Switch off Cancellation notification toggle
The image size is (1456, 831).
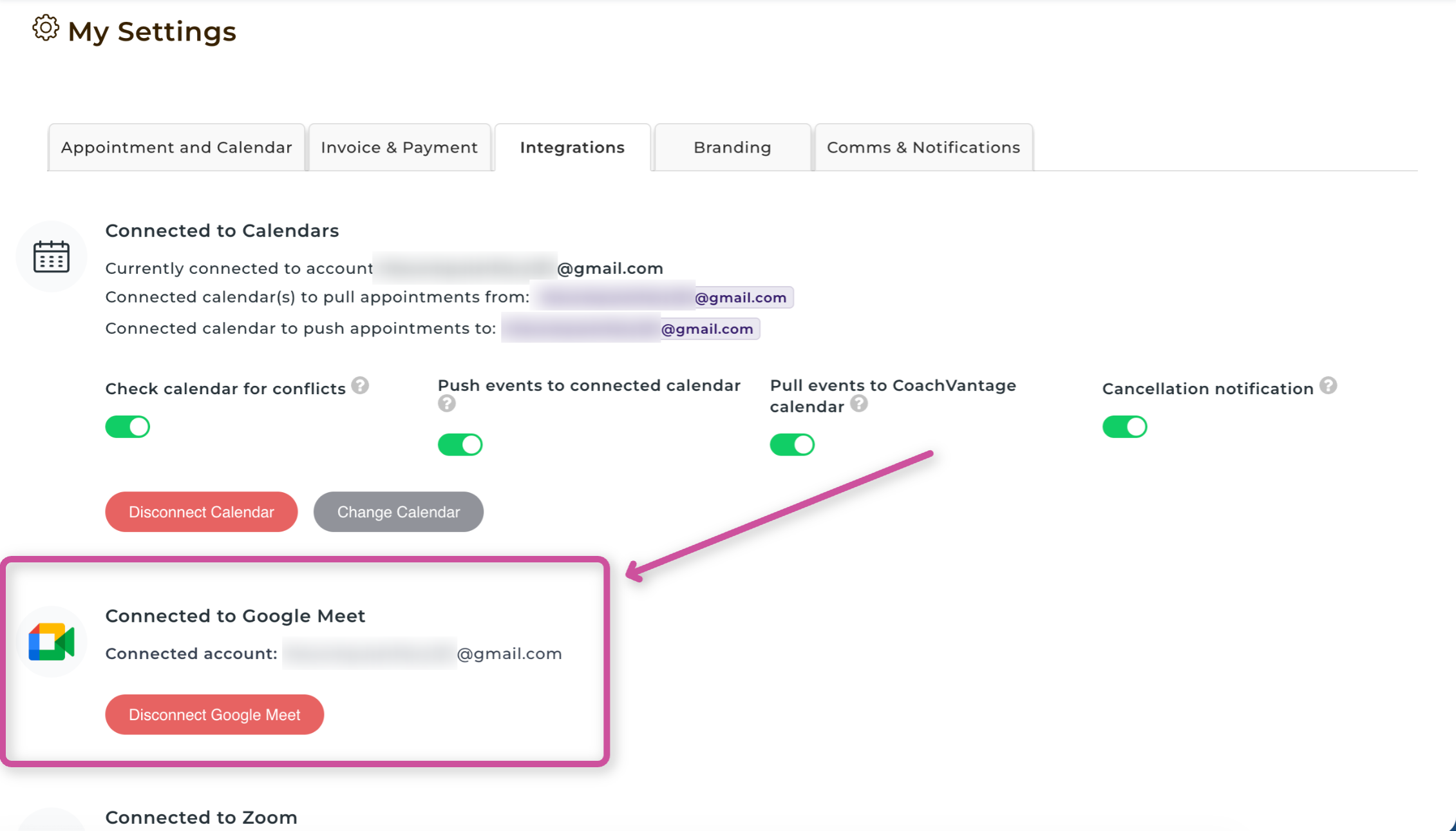(1124, 426)
